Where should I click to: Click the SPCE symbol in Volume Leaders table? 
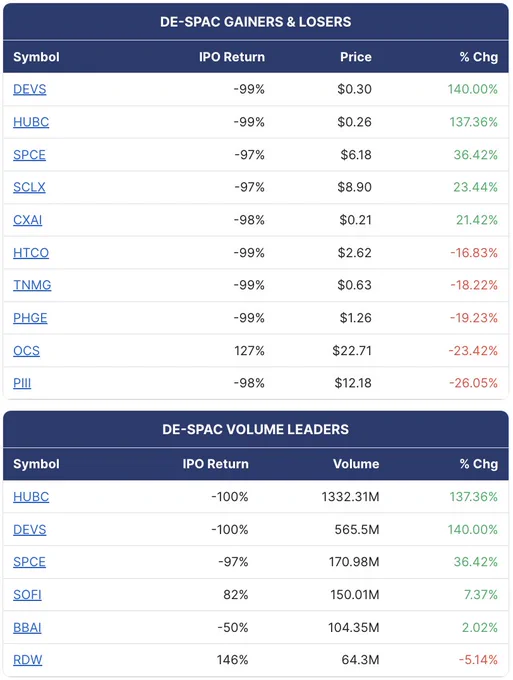tap(29, 562)
